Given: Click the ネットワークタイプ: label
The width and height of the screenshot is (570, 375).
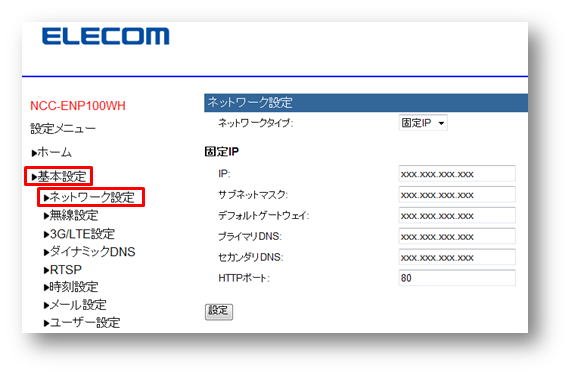Looking at the screenshot, I should tap(256, 123).
